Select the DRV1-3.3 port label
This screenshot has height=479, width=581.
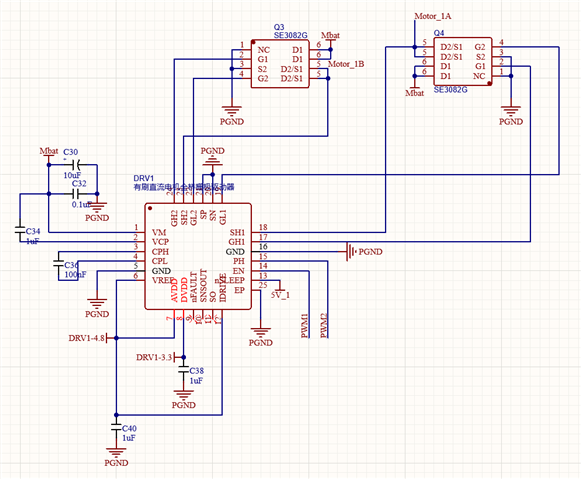coord(156,357)
